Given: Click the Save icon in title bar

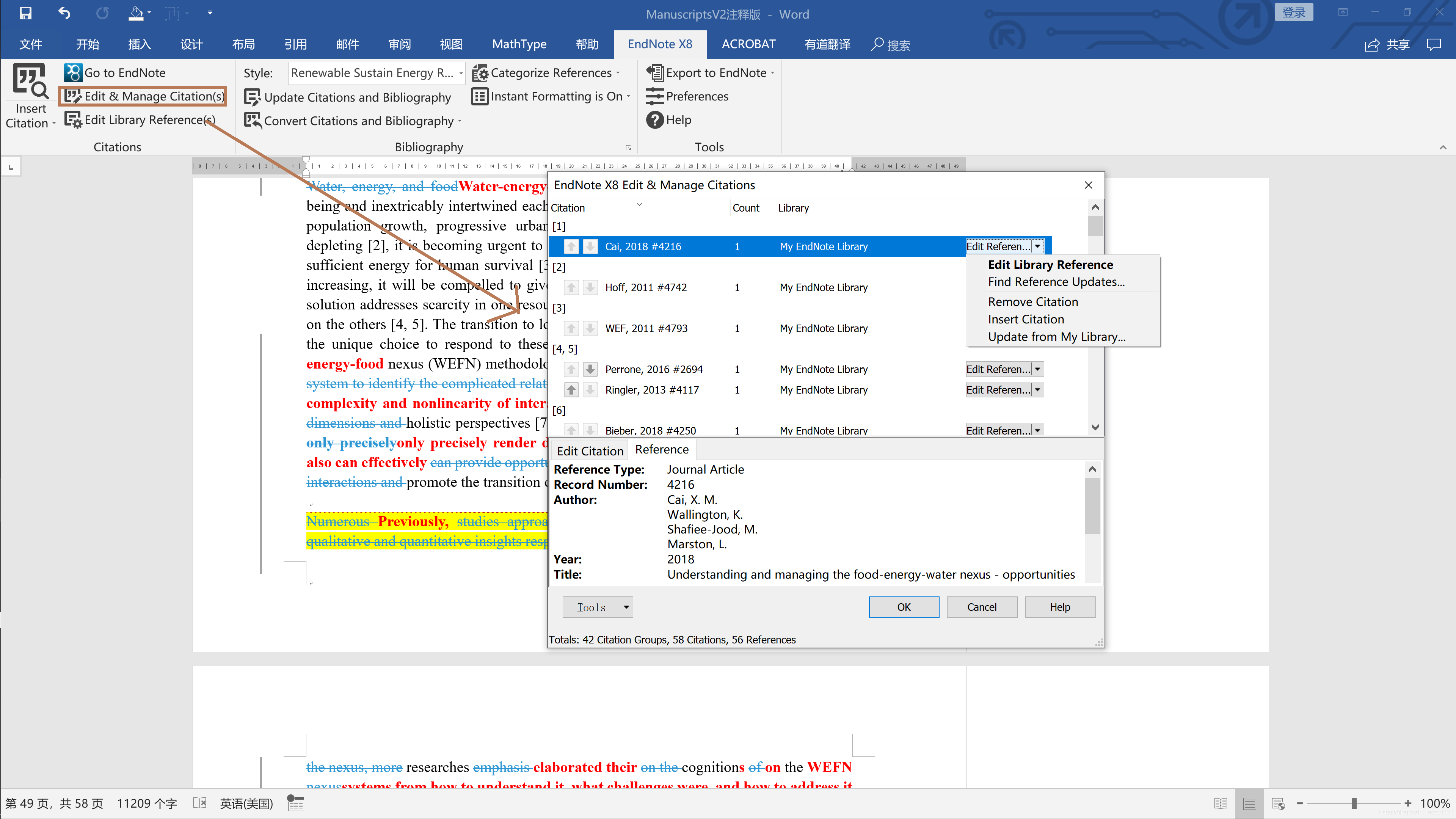Looking at the screenshot, I should tap(25, 13).
